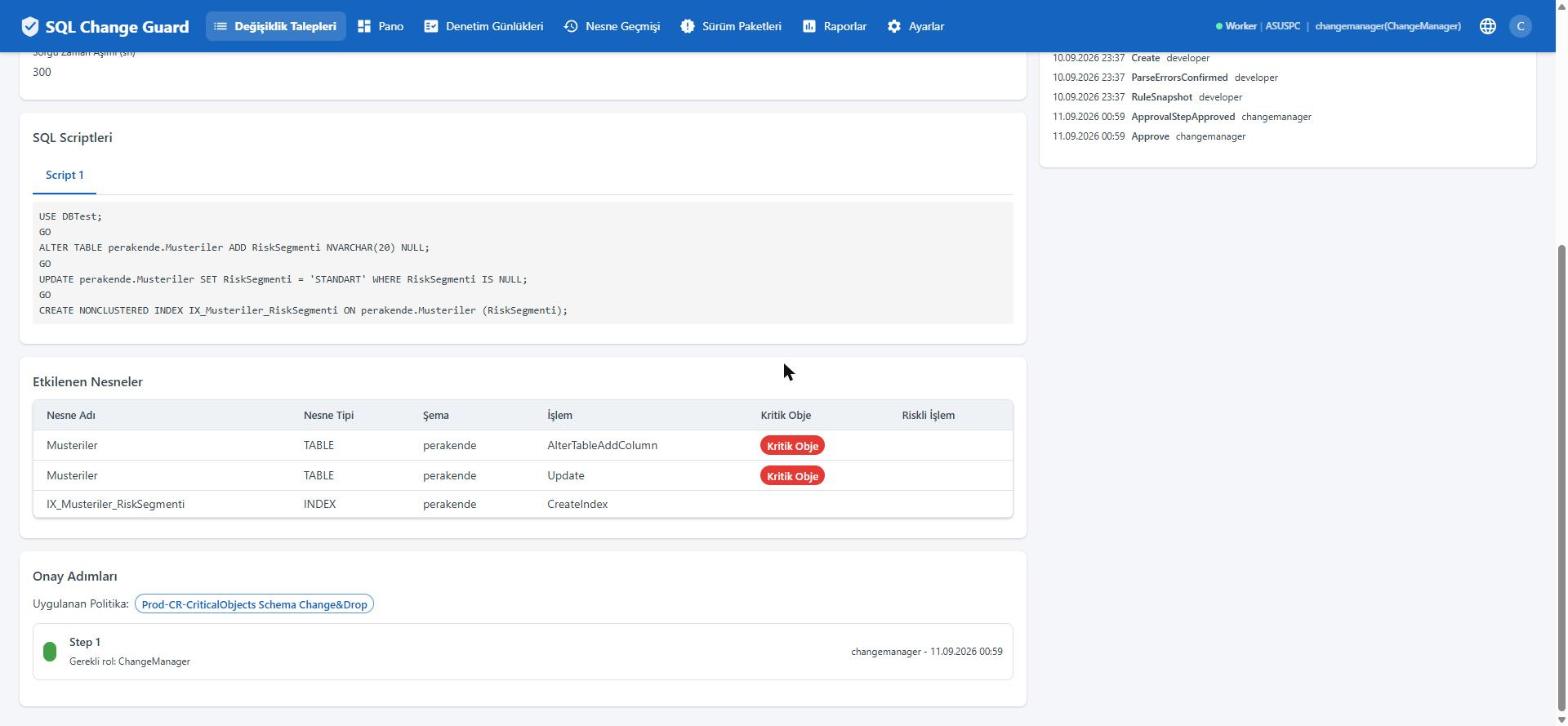Click the Nesne Adı column header
Viewport: 1568px width, 726px height.
[x=71, y=415]
